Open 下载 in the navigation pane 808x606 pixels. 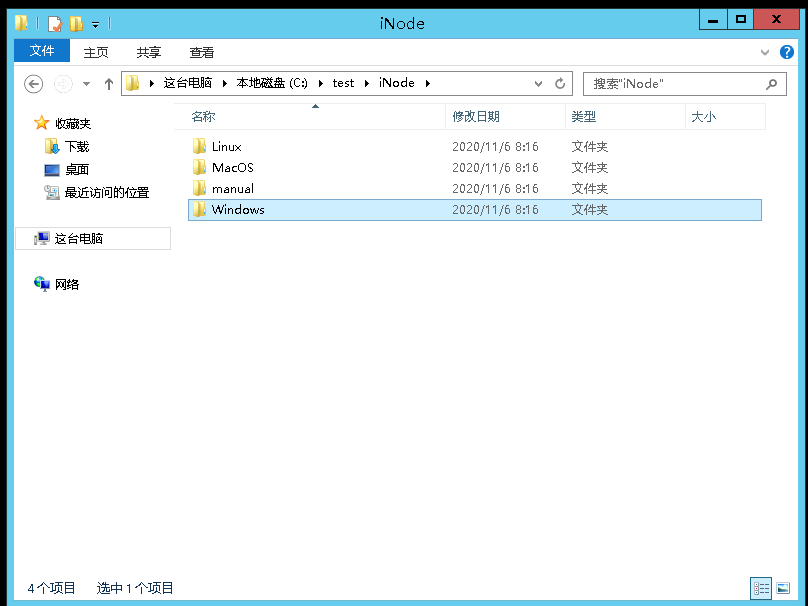77,147
